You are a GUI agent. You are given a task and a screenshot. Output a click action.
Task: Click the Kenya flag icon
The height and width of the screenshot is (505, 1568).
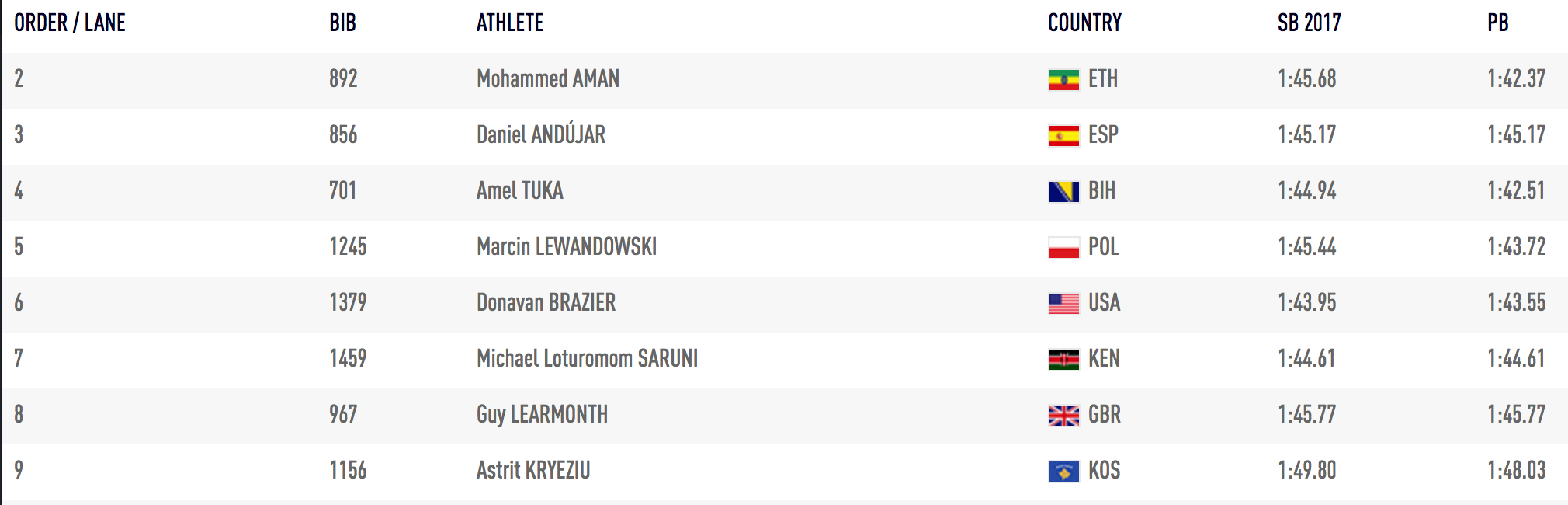(x=1063, y=360)
